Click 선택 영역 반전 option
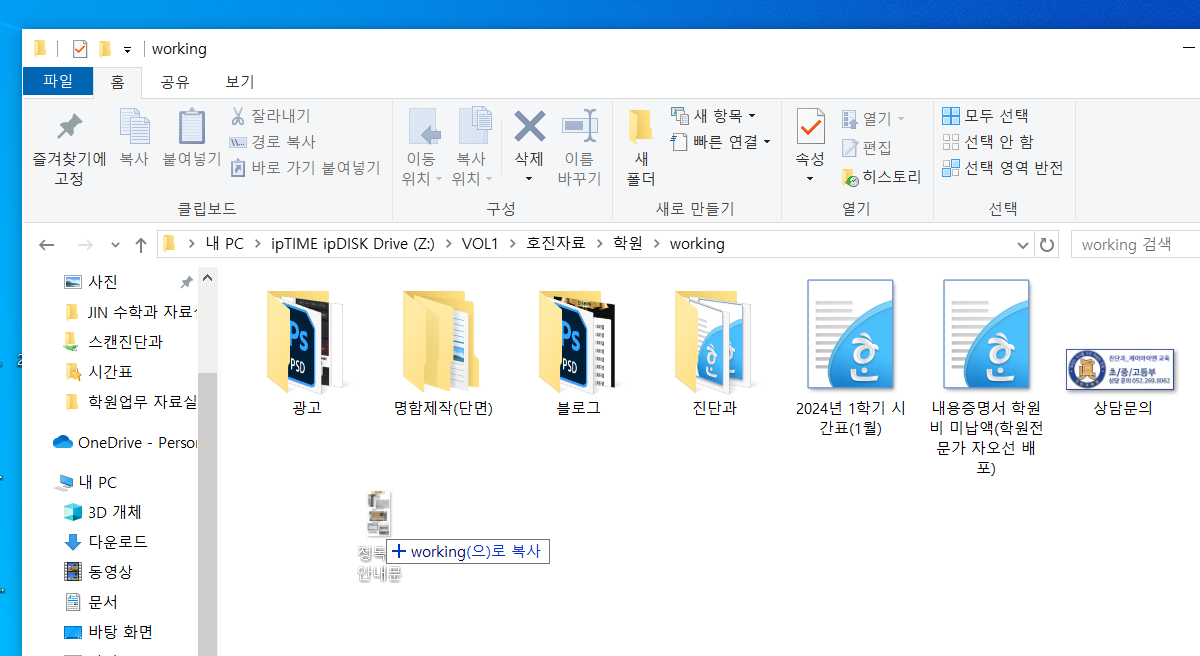Viewport: 1200px width, 656px height. (x=1003, y=168)
